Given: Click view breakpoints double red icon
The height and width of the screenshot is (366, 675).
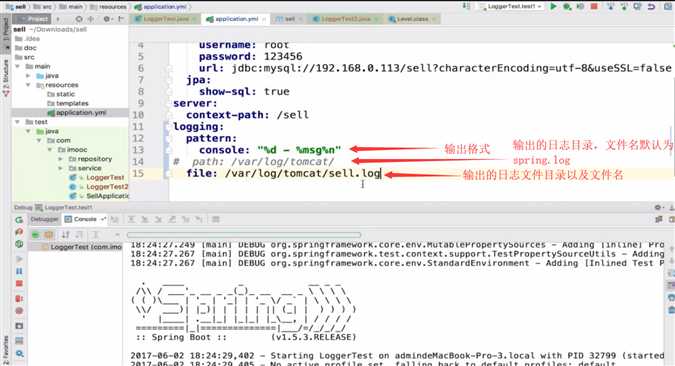Looking at the screenshot, I should (19, 298).
